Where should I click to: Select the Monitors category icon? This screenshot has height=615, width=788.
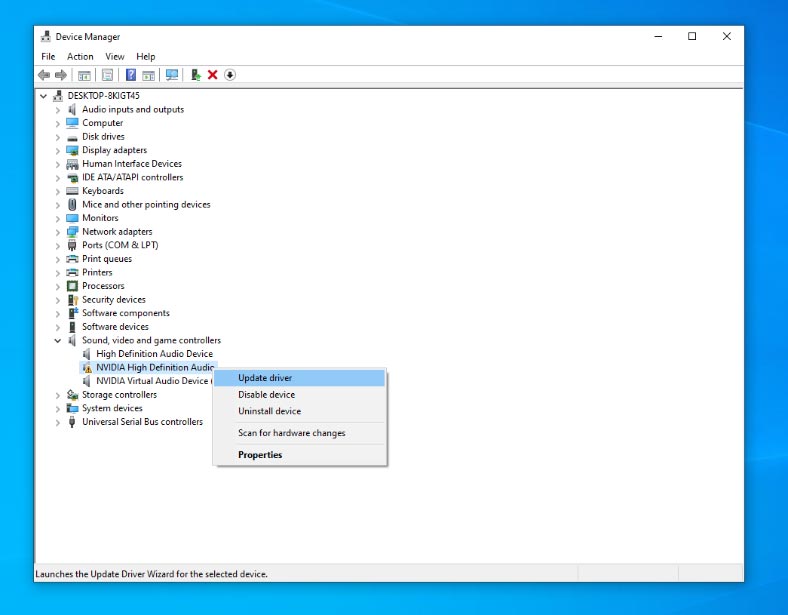coord(72,218)
